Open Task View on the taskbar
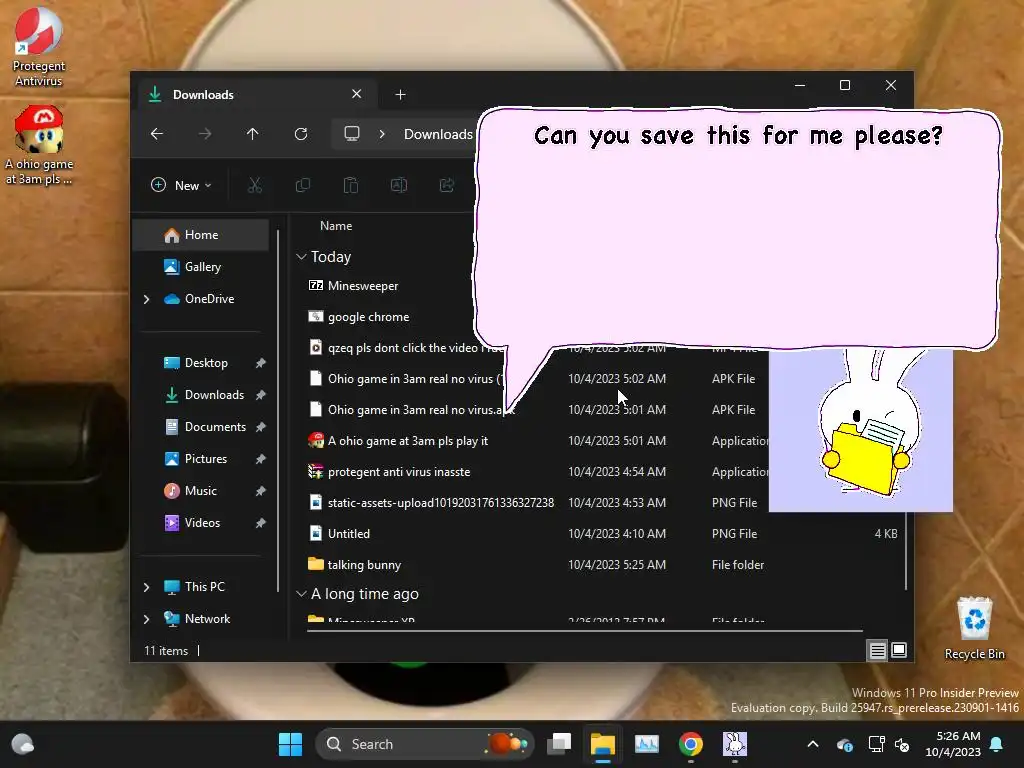The image size is (1024, 768). (559, 744)
